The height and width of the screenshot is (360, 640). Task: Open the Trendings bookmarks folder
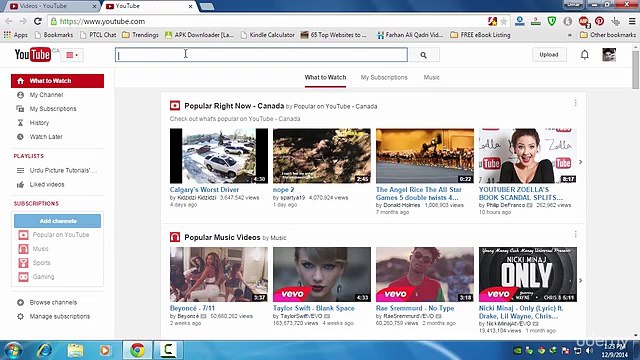[140, 35]
